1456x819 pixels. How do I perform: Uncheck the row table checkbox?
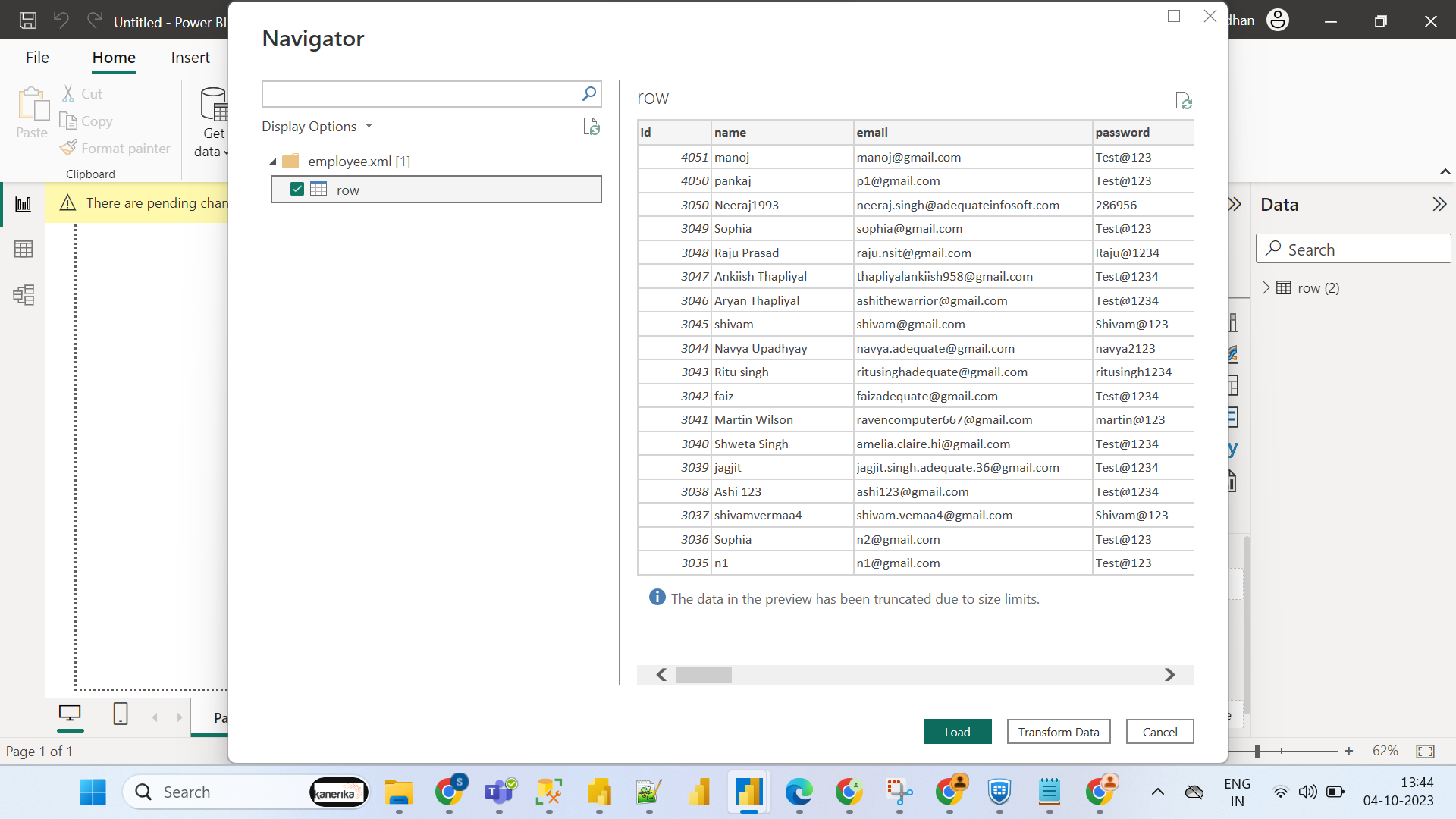tap(297, 190)
